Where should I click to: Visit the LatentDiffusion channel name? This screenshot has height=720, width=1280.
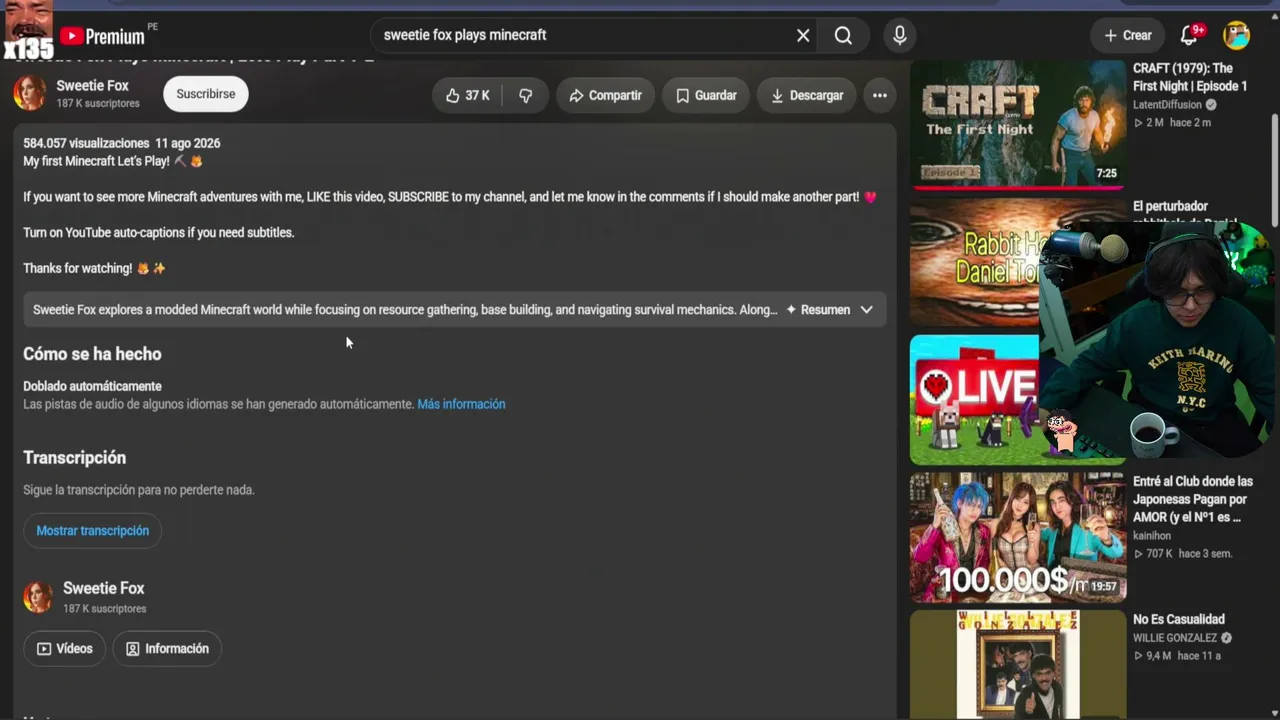tap(1168, 105)
